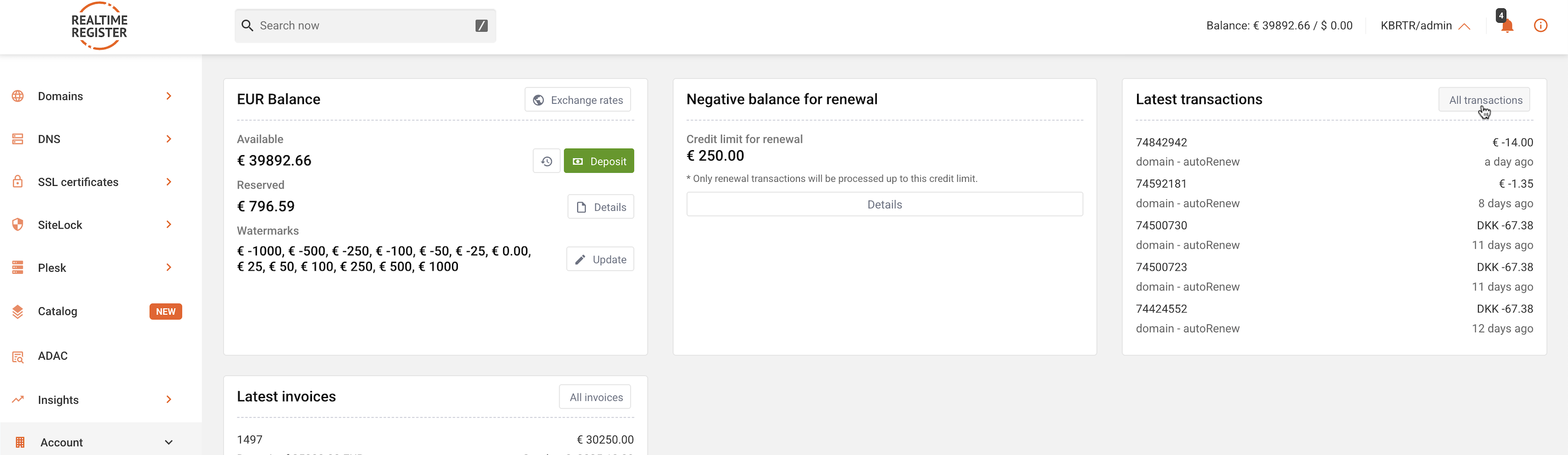The width and height of the screenshot is (1568, 455).
Task: Click the Realtime Register logo
Action: click(x=99, y=26)
